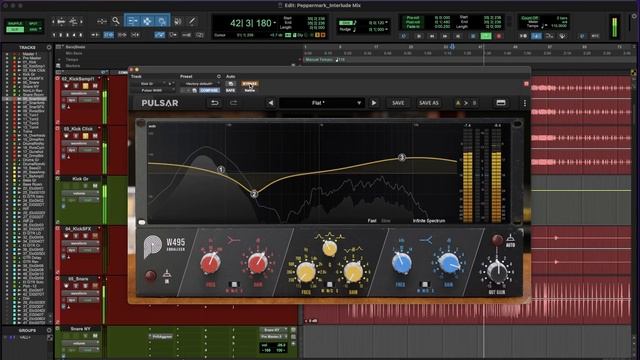Select the Scrubber speaker tool
The image size is (640, 360).
(178, 21)
